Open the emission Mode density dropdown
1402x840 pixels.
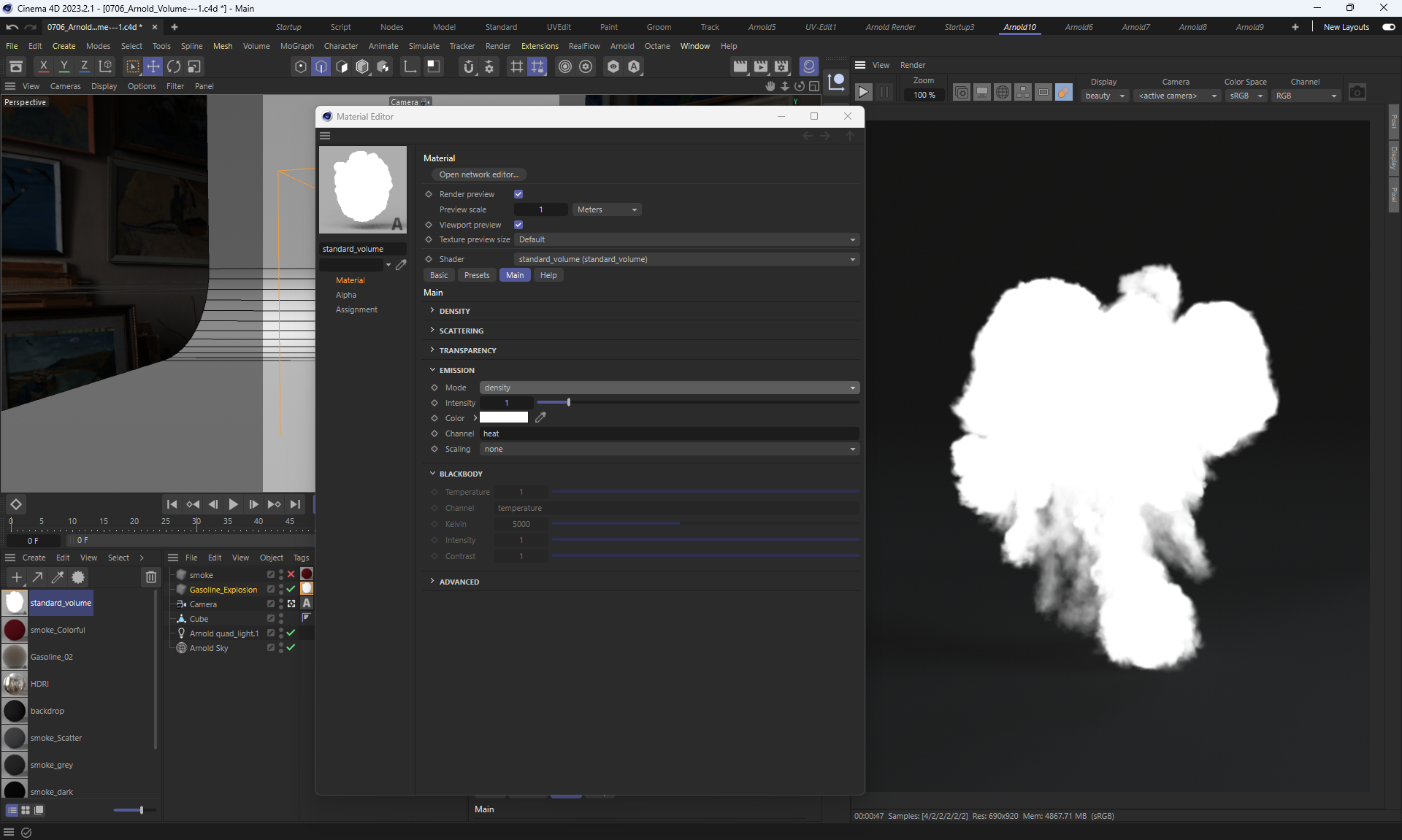coord(669,388)
